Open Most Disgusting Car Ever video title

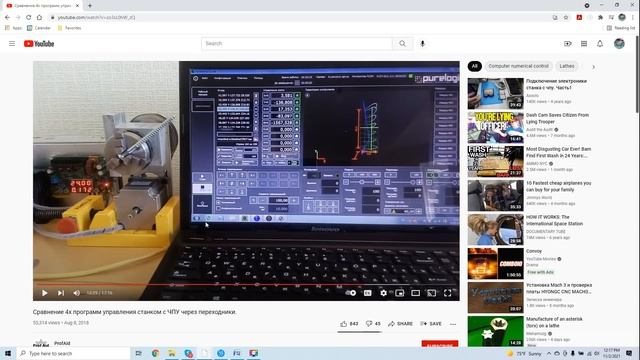pyautogui.click(x=558, y=152)
